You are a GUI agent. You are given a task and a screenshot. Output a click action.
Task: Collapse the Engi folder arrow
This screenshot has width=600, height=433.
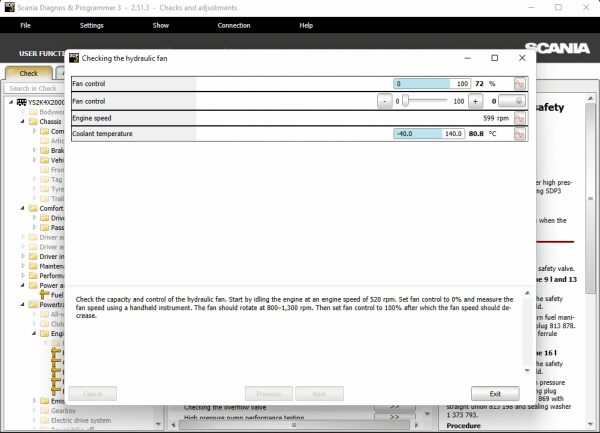[x=34, y=334]
